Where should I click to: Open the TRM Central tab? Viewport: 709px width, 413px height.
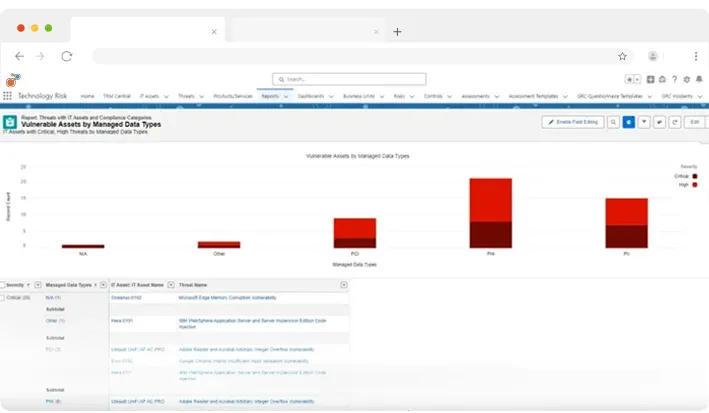pyautogui.click(x=117, y=96)
